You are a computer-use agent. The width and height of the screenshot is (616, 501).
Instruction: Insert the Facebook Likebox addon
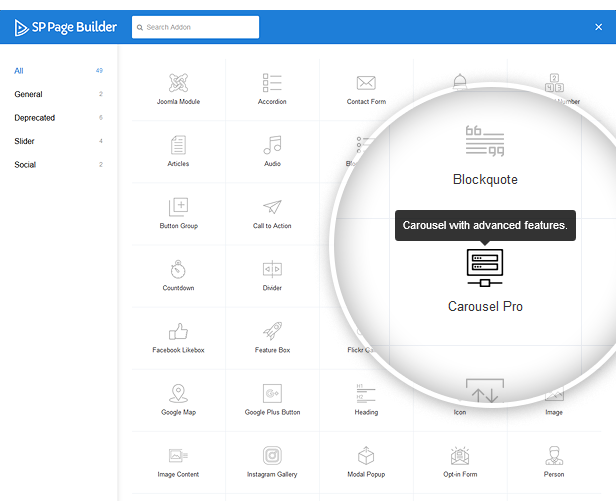[x=178, y=332]
